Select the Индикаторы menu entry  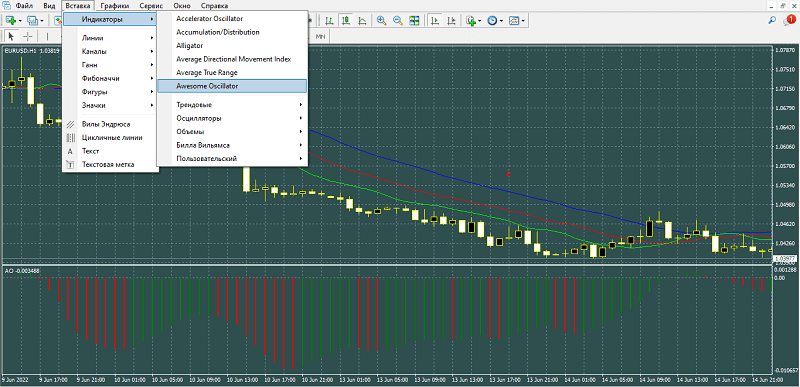pyautogui.click(x=110, y=19)
